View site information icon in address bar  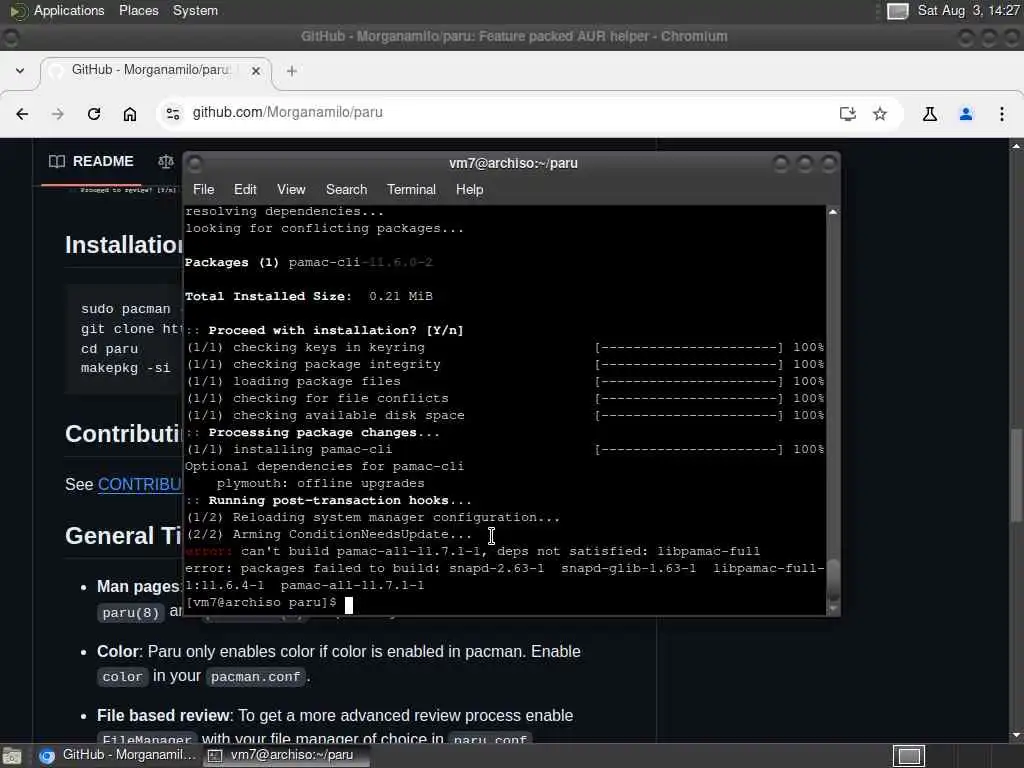click(x=173, y=114)
